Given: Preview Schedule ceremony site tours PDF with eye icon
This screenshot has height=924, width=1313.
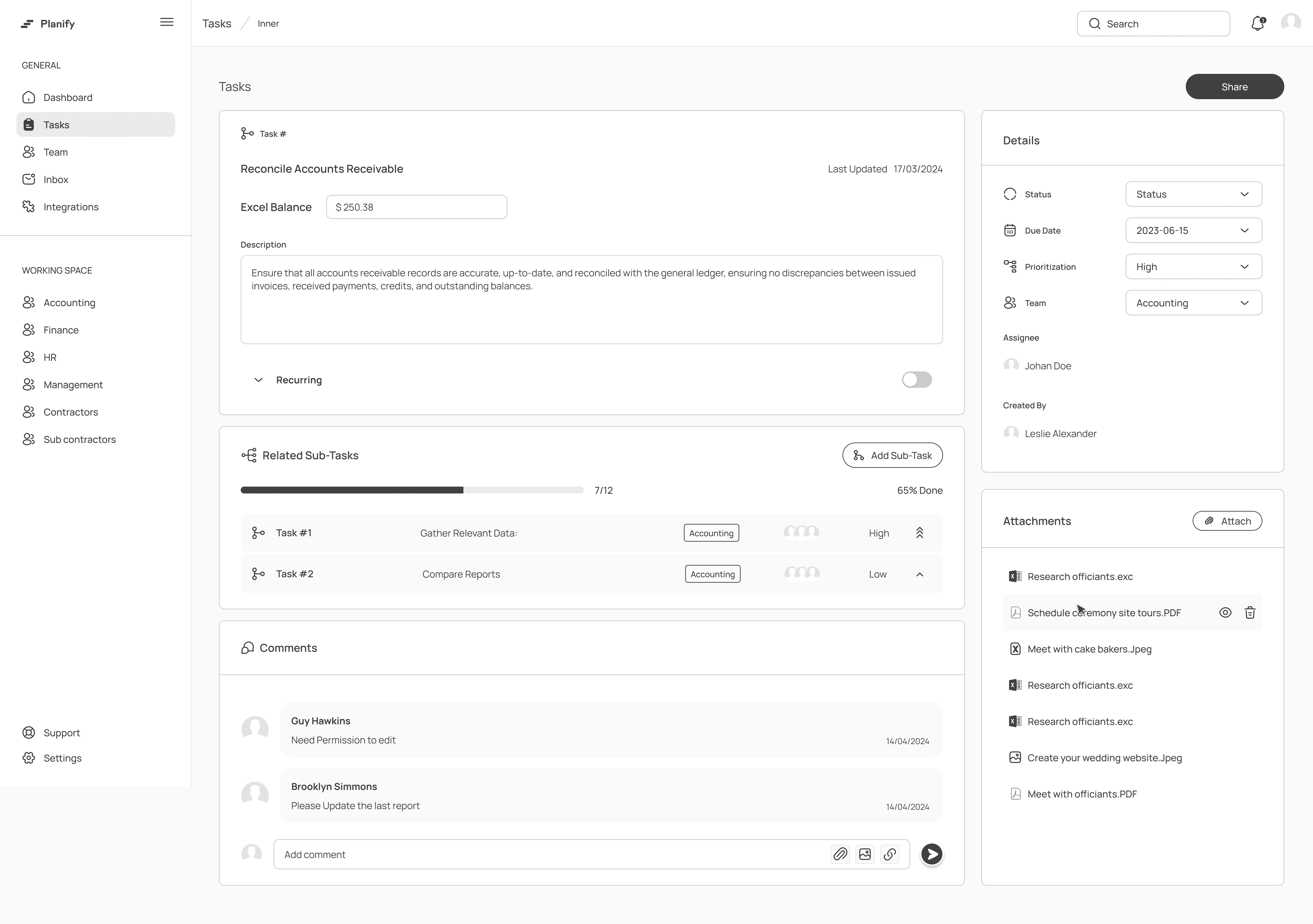Looking at the screenshot, I should tap(1225, 612).
